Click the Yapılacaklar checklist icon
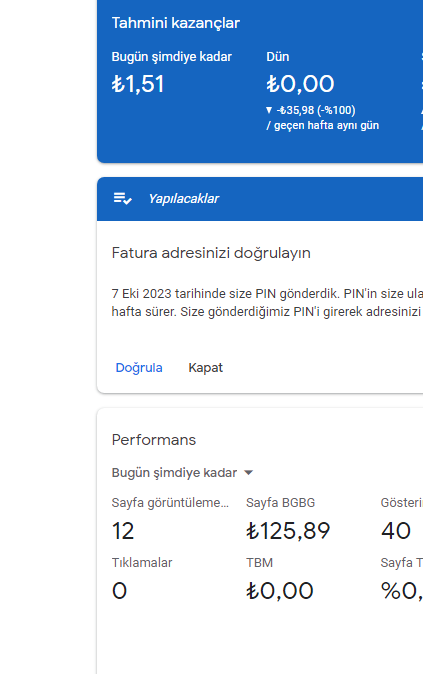 [123, 199]
